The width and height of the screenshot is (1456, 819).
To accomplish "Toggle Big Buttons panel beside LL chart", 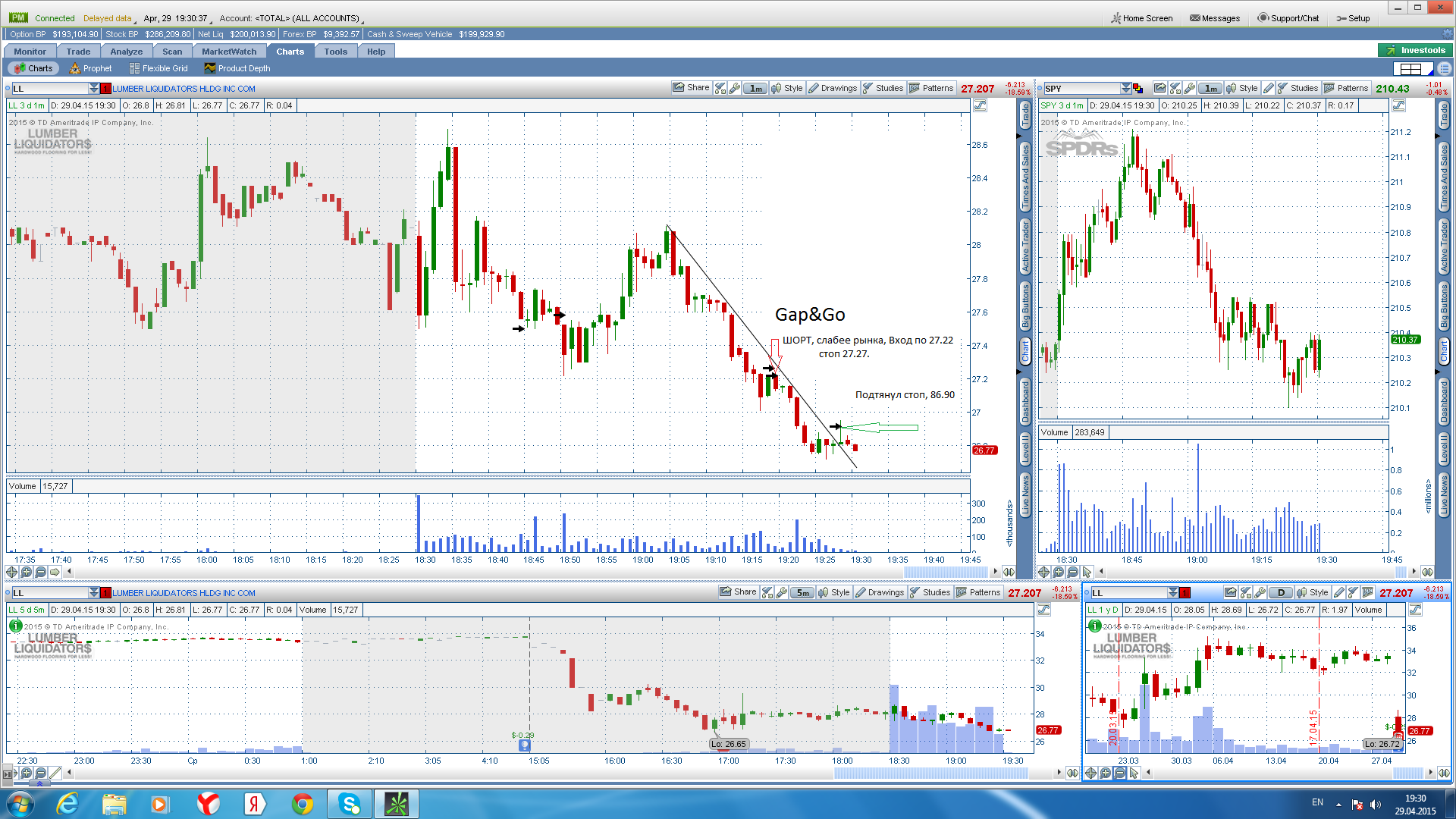I will 1025,306.
